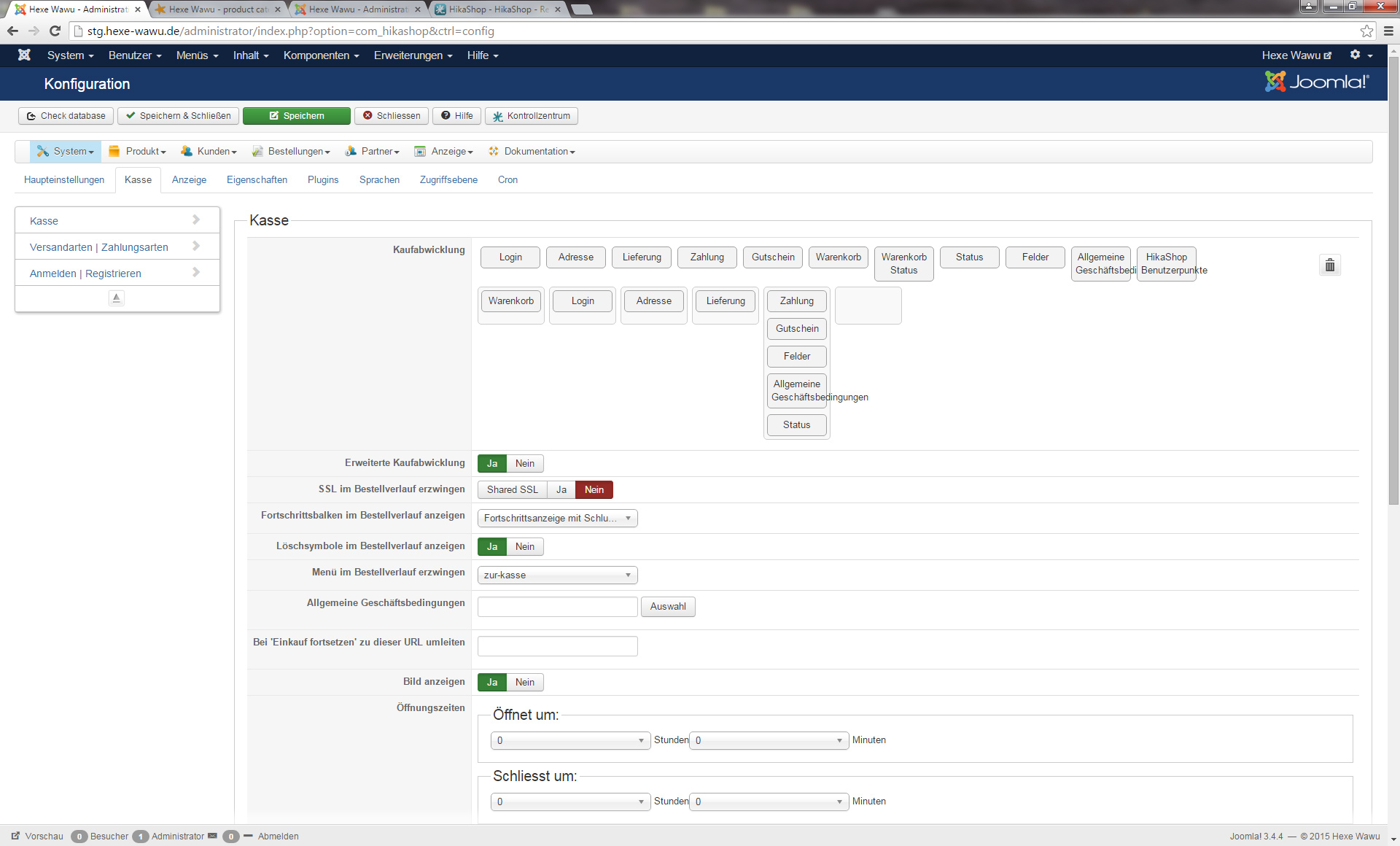
Task: Switch to the Plugins tab
Action: [323, 180]
